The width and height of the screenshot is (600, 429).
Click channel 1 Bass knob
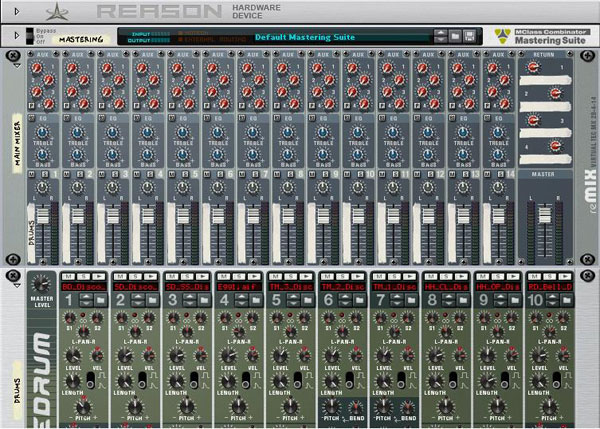click(42, 155)
